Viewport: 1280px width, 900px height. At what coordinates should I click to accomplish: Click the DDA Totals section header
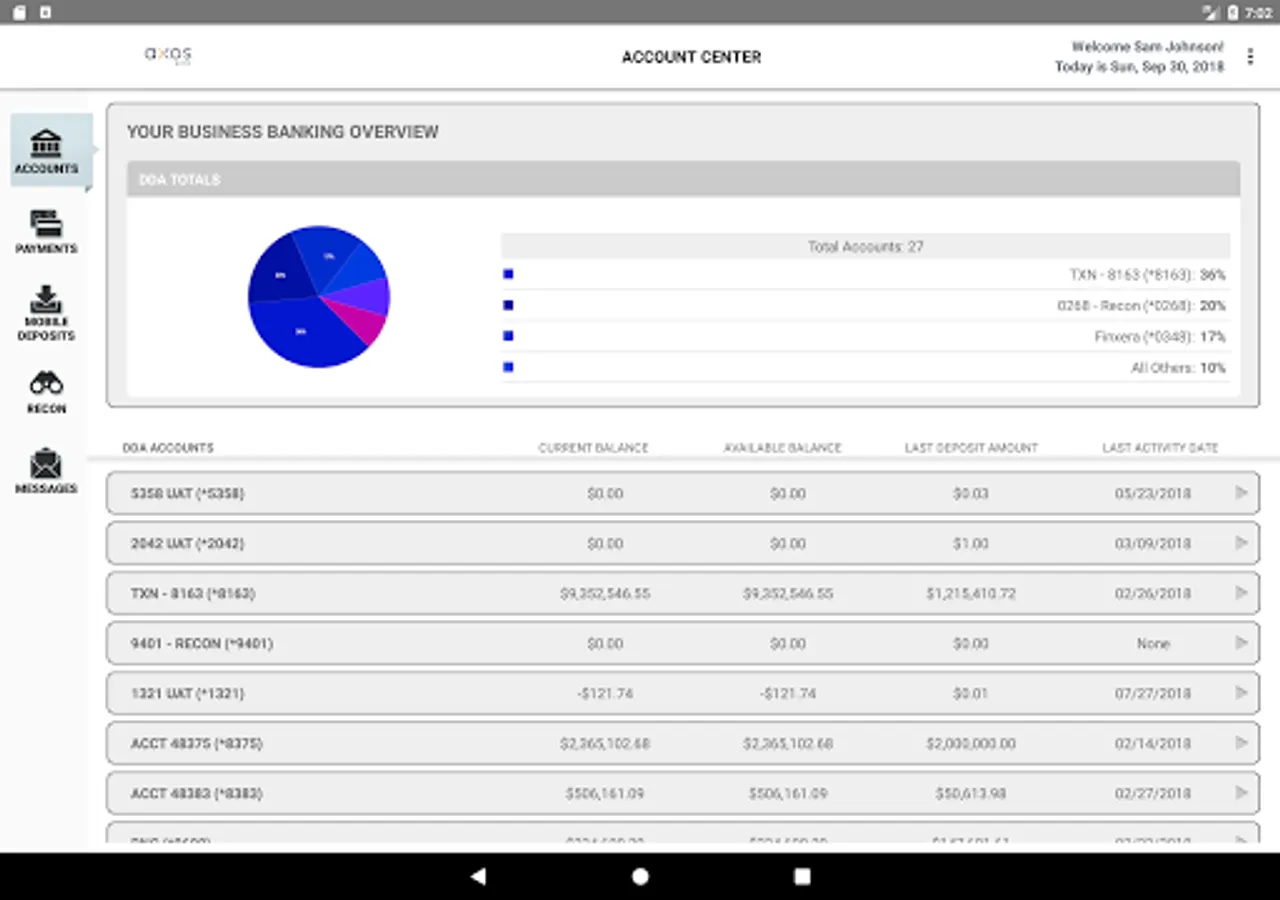click(683, 179)
